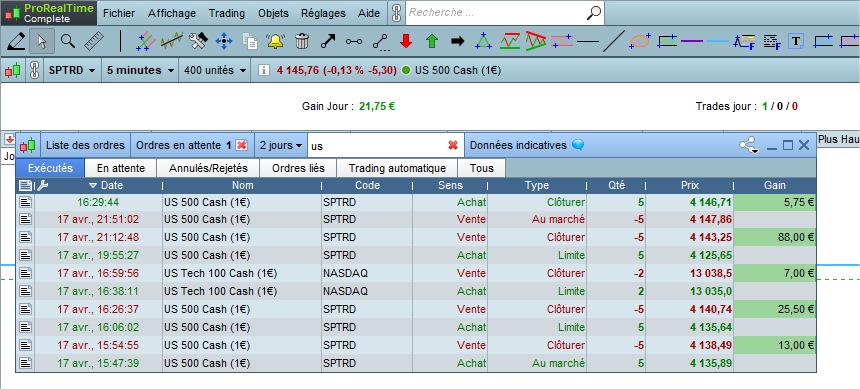Click the blue add-indicator lines icon

tap(145, 41)
